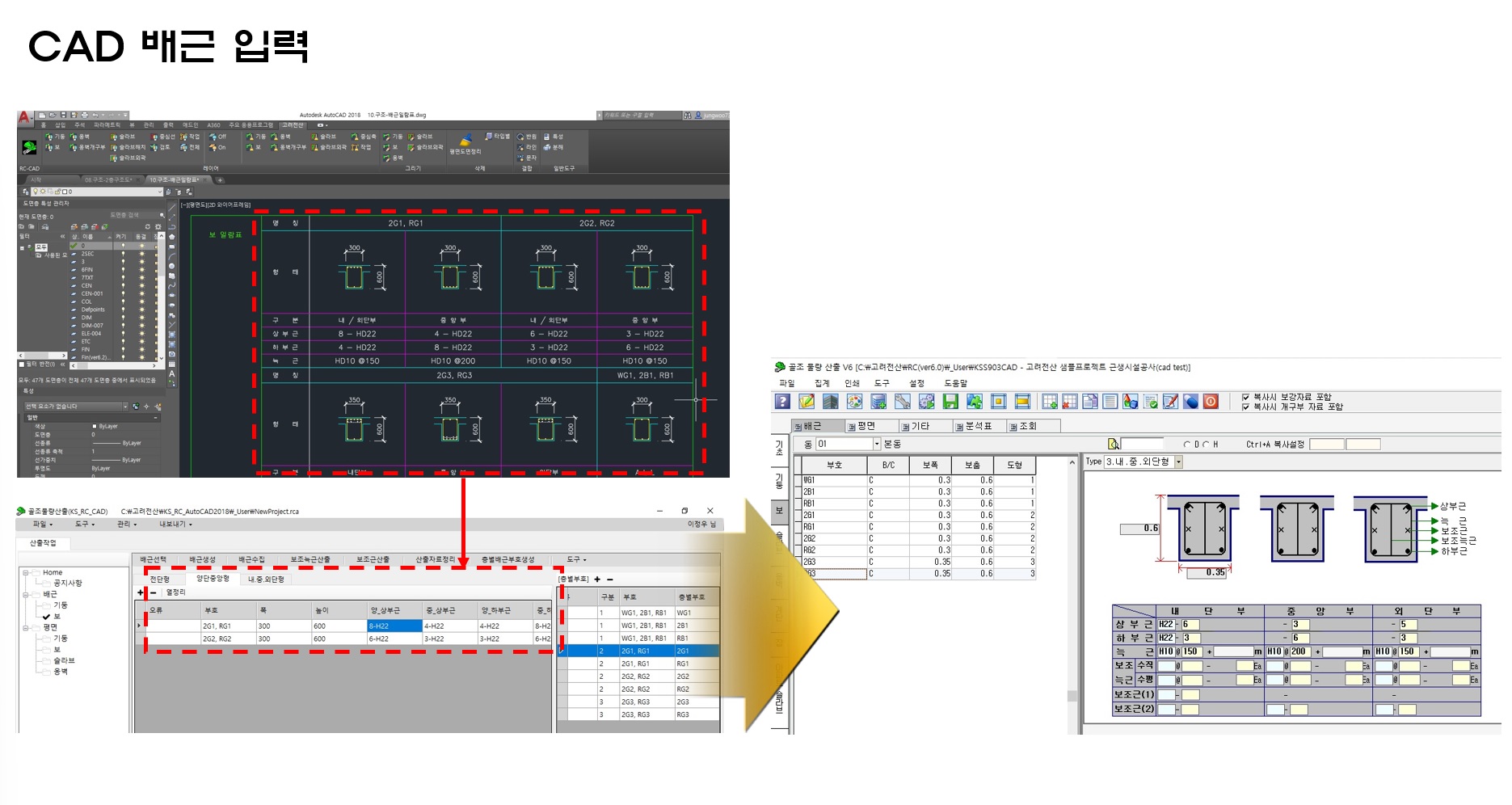Collapse the 배근 tree node

click(26, 594)
